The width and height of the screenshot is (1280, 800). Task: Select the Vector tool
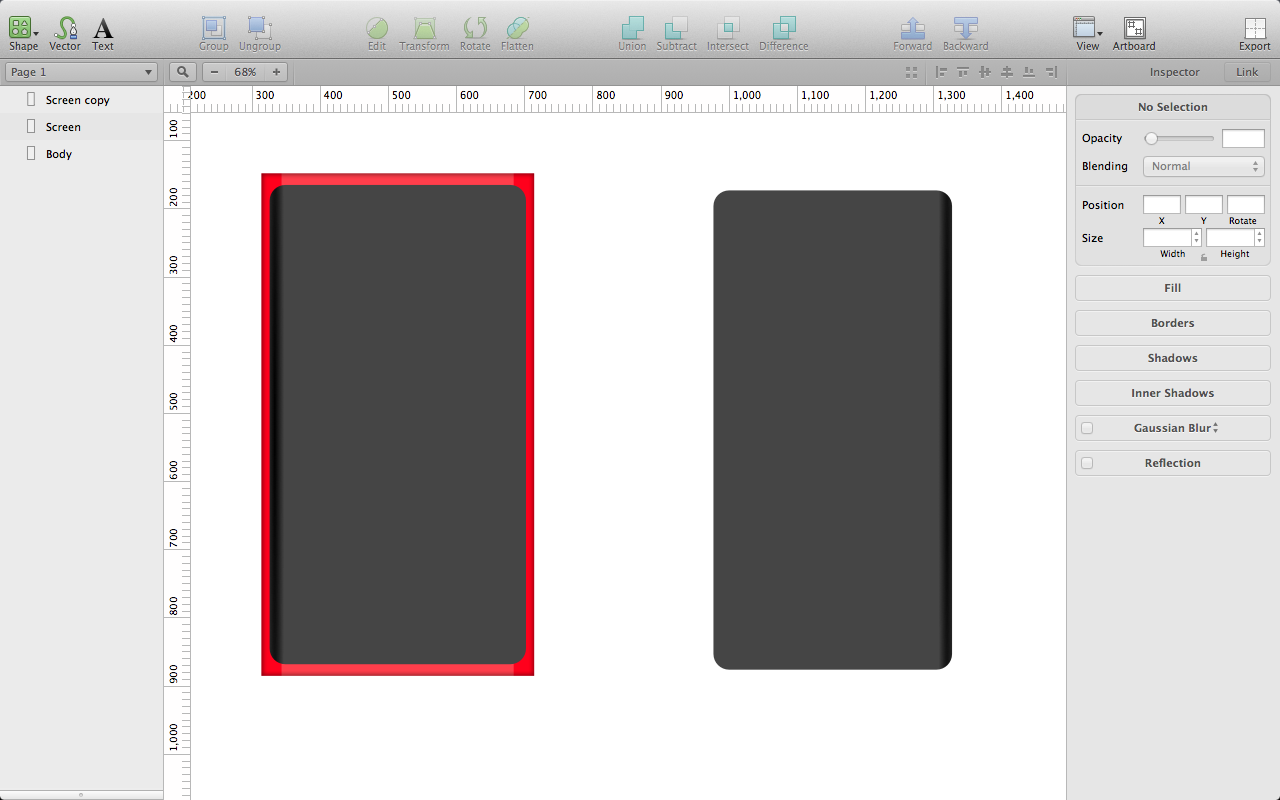64,30
